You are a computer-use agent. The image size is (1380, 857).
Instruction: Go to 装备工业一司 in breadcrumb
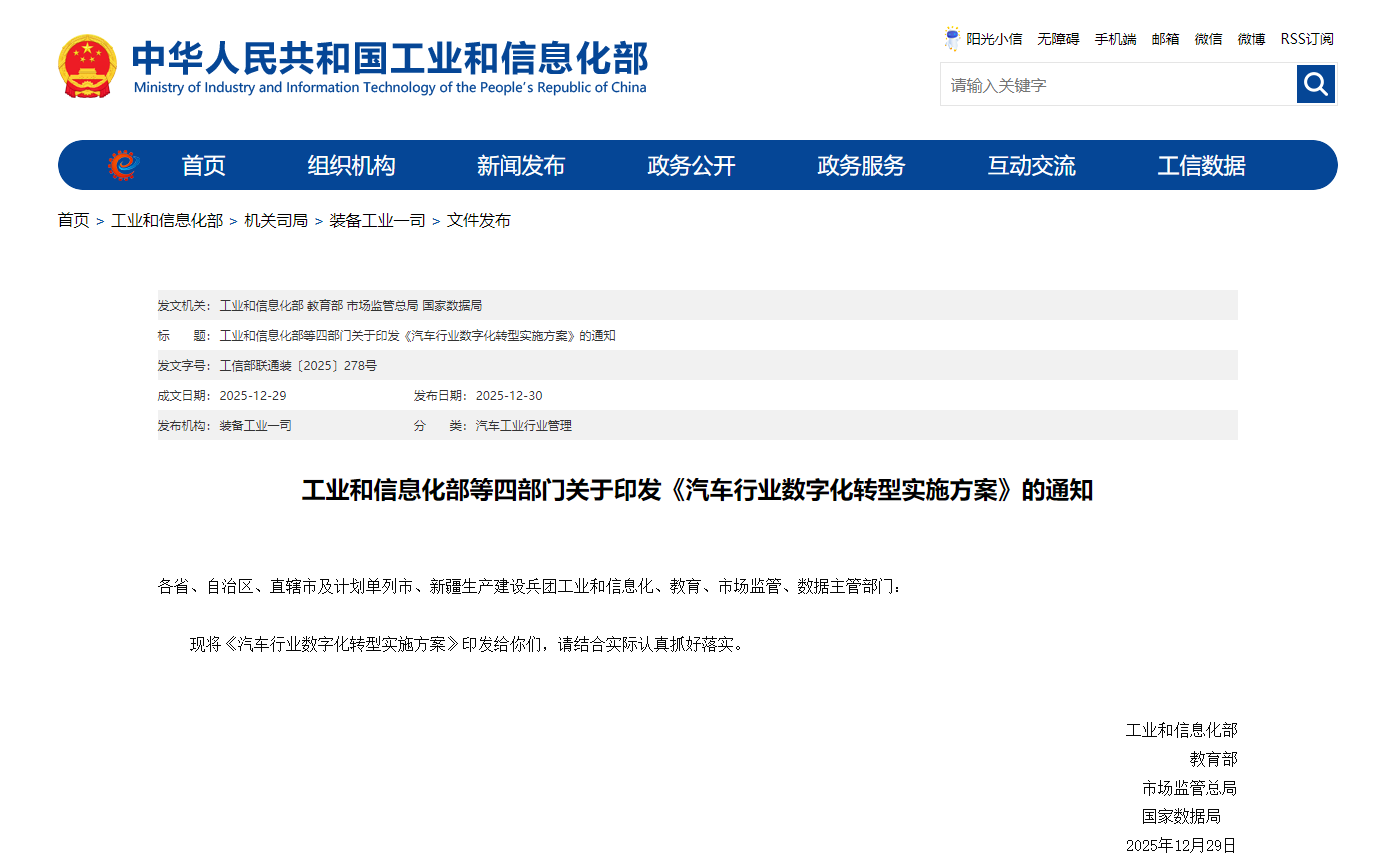pyautogui.click(x=377, y=221)
